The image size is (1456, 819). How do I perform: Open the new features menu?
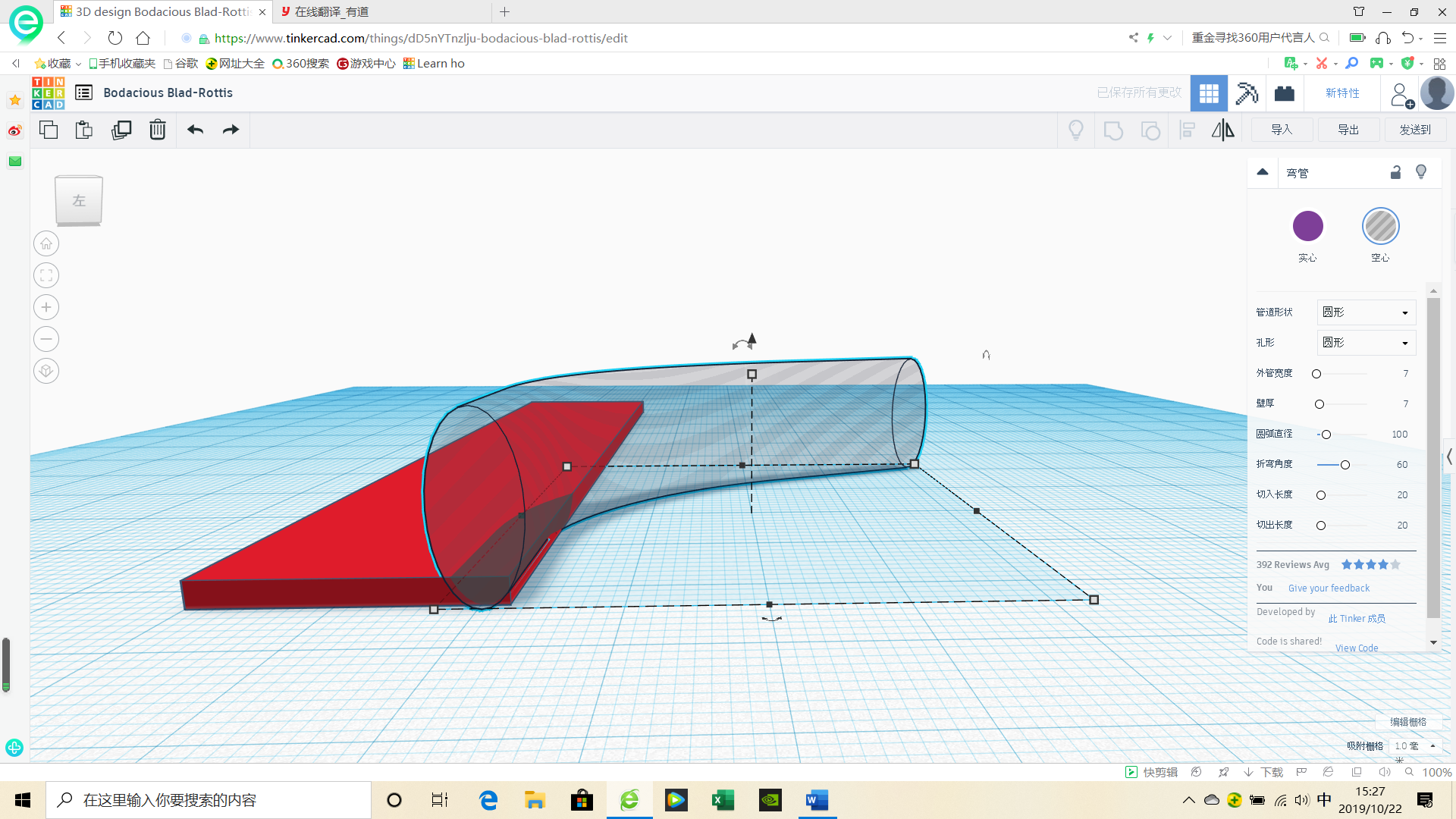[x=1342, y=93]
